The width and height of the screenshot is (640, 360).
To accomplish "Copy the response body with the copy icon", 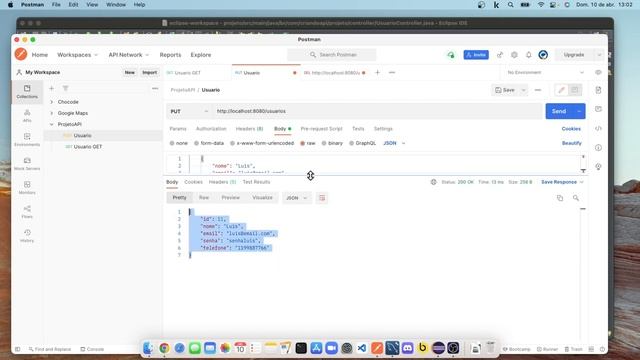I will click(560, 198).
